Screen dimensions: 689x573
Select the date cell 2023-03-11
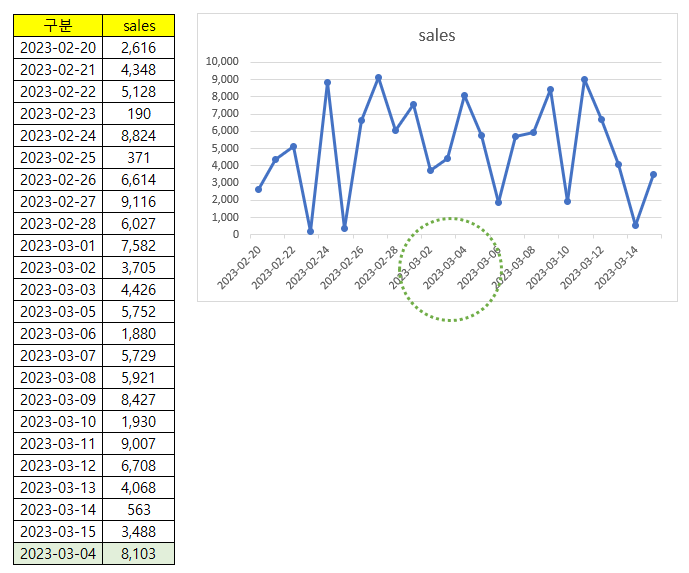point(58,443)
